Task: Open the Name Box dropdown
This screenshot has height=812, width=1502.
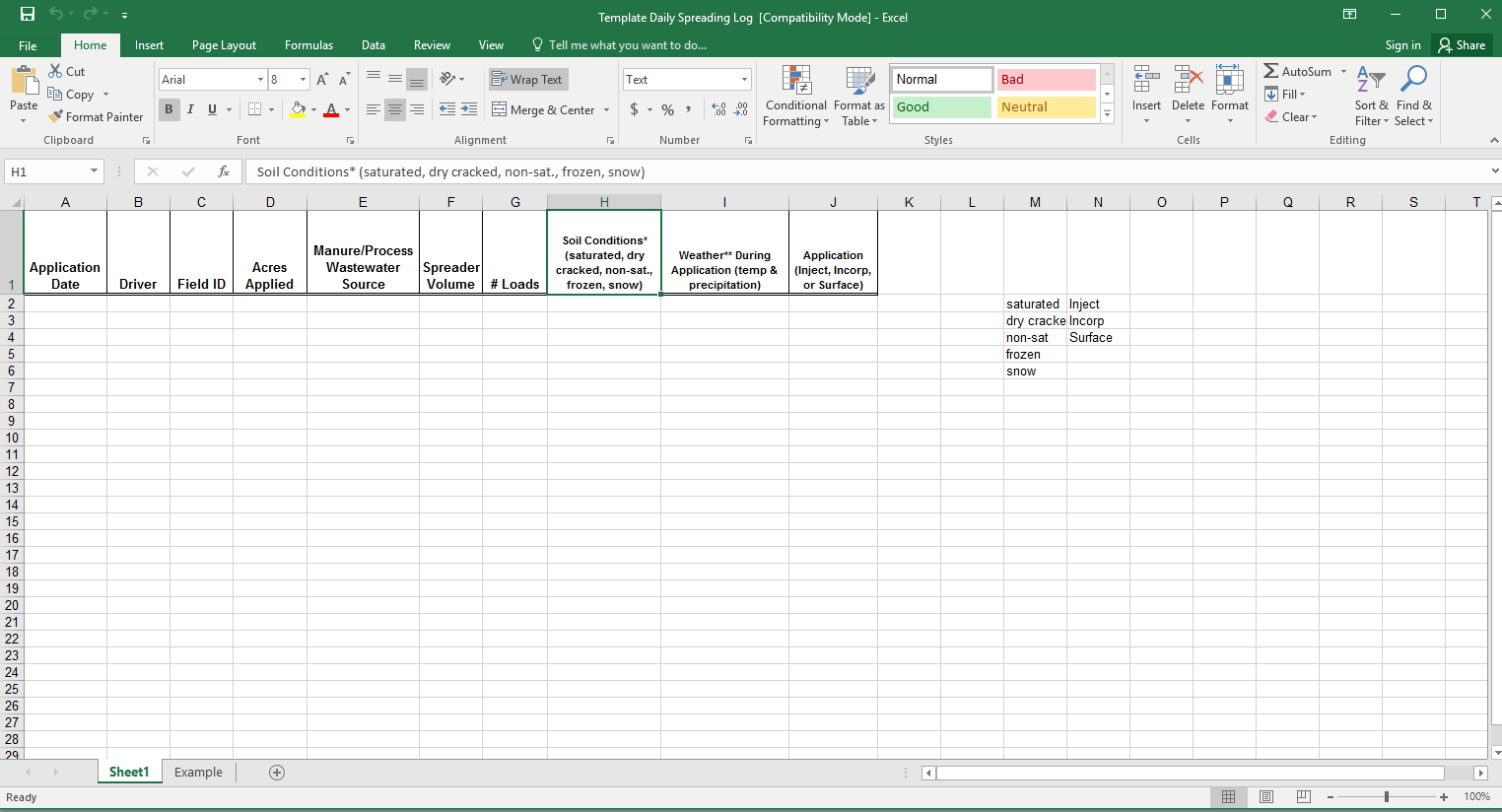Action: point(95,171)
